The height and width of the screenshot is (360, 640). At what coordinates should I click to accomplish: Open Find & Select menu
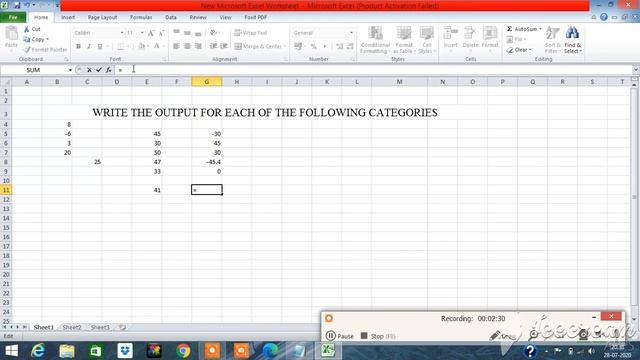pyautogui.click(x=572, y=40)
